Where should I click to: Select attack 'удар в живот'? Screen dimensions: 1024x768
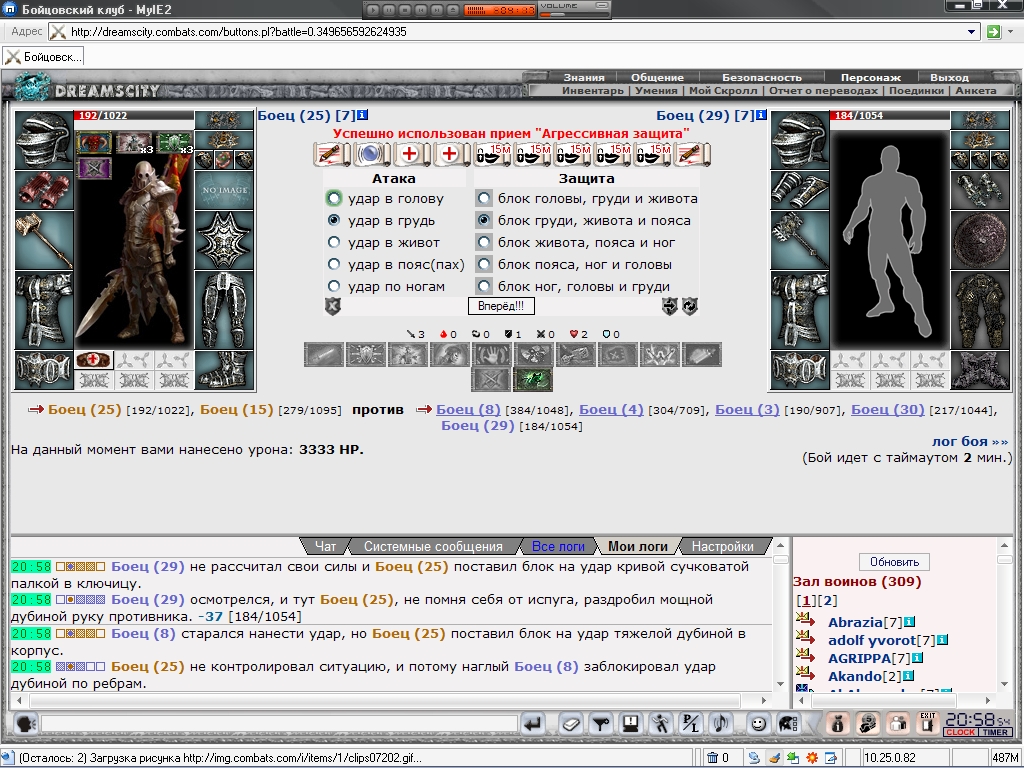pyautogui.click(x=334, y=242)
